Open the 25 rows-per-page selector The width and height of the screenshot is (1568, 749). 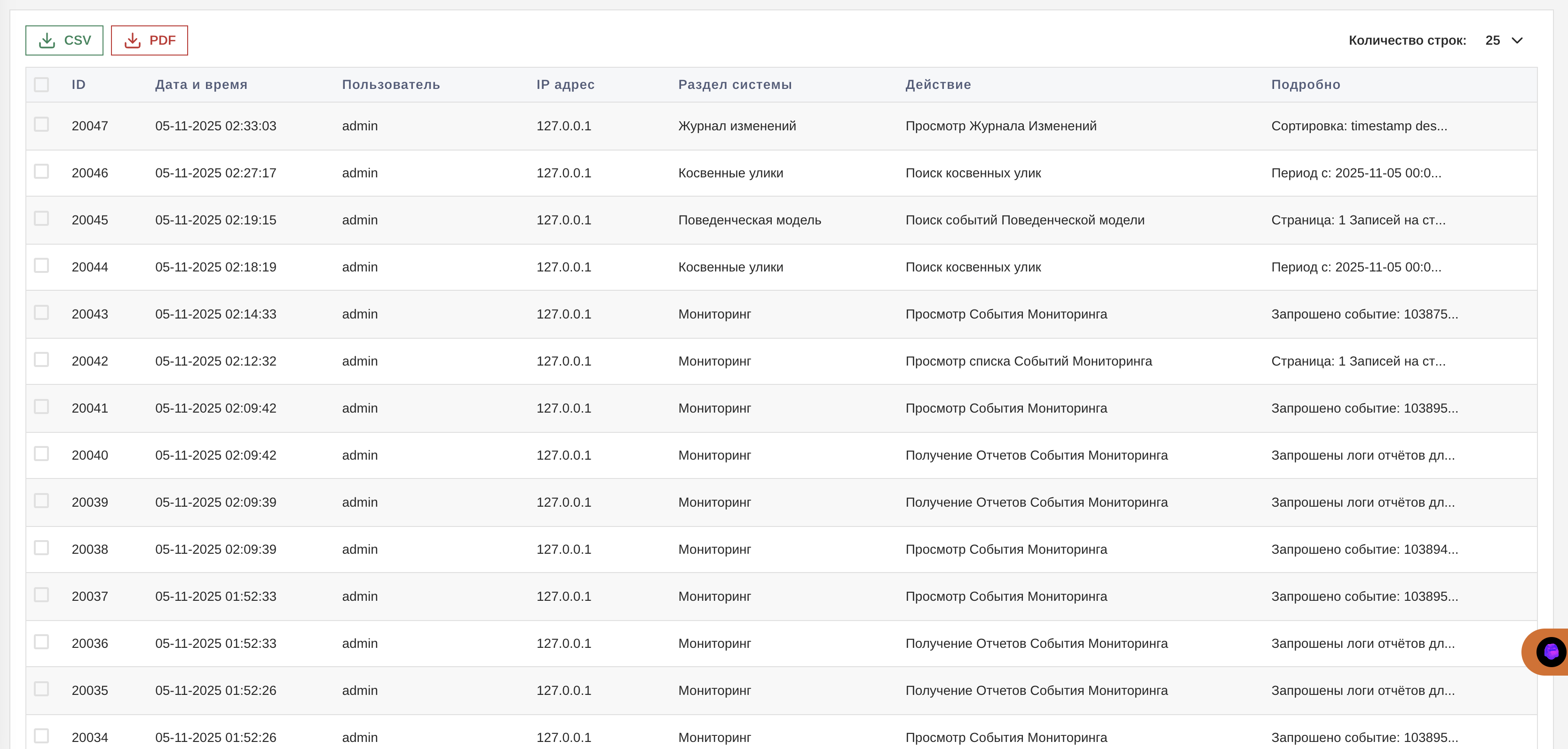point(1493,40)
